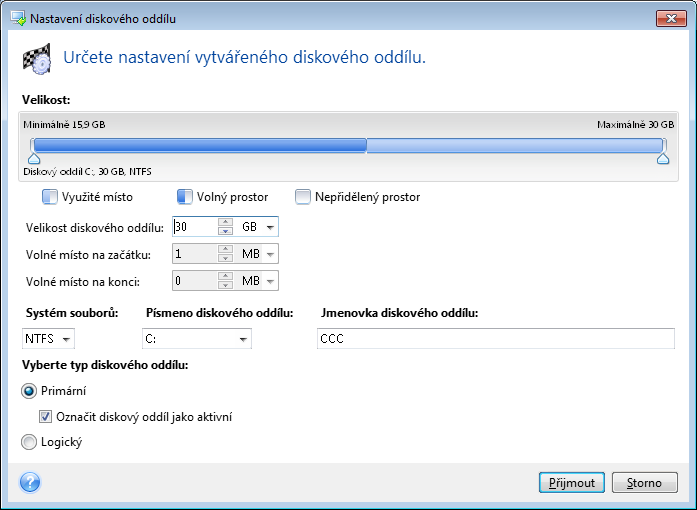This screenshot has width=697, height=510.
Task: Click the Volný prostor legend swatch
Action: click(x=184, y=197)
